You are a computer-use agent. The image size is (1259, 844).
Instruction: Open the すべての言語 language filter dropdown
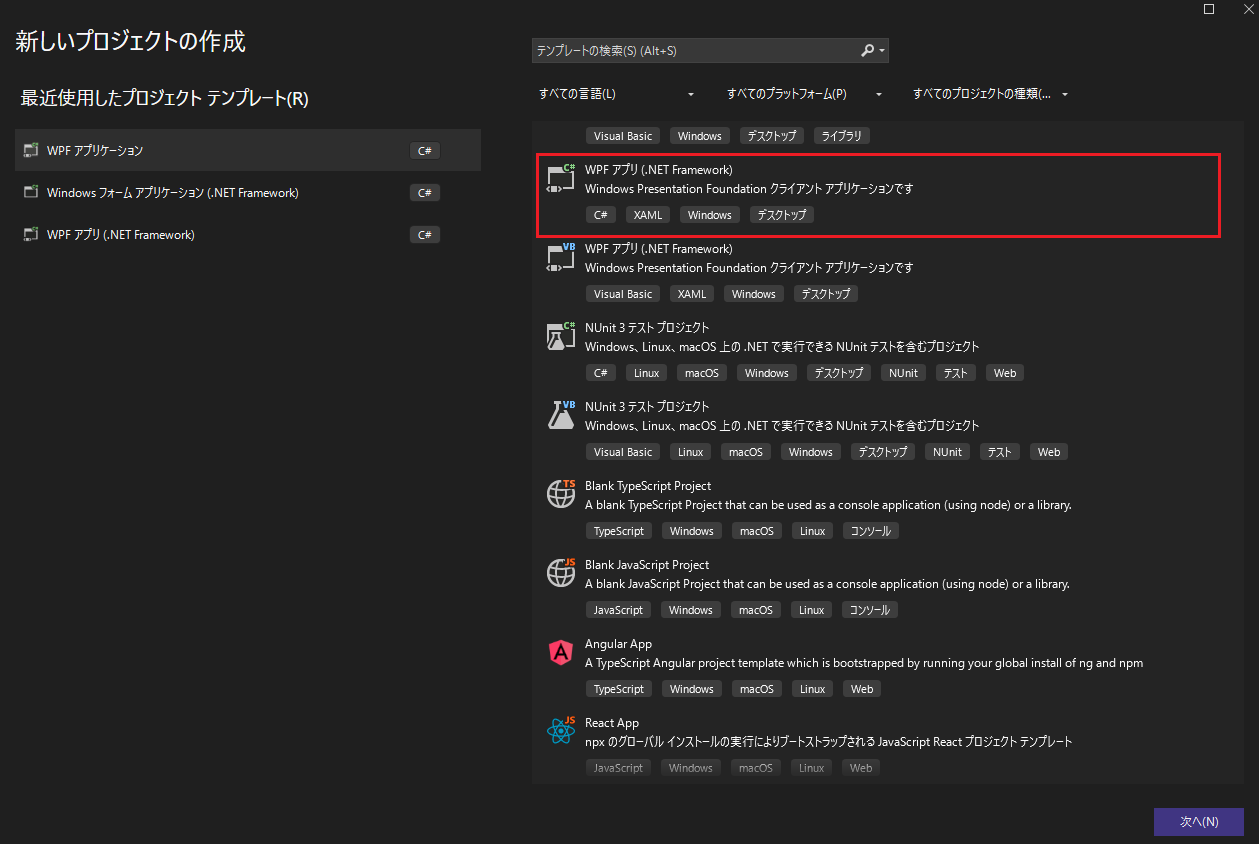616,94
